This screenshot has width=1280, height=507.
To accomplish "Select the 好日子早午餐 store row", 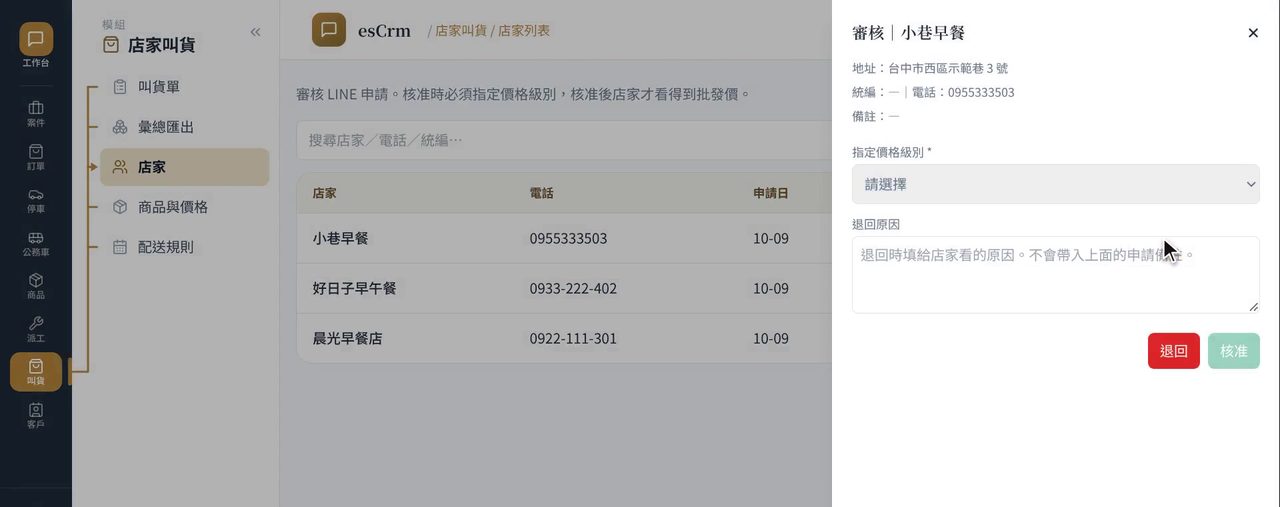I will click(x=564, y=289).
